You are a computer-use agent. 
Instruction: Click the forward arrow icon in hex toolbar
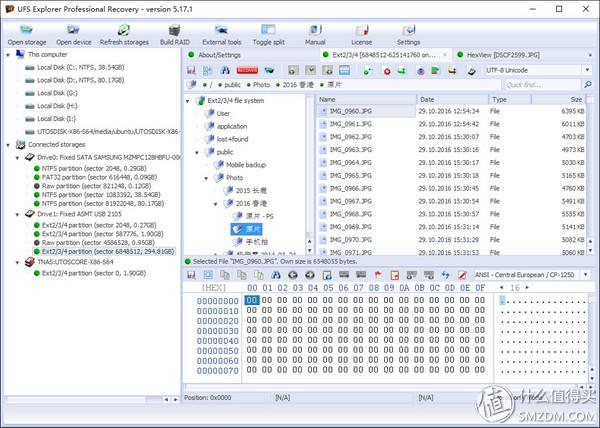pos(310,275)
